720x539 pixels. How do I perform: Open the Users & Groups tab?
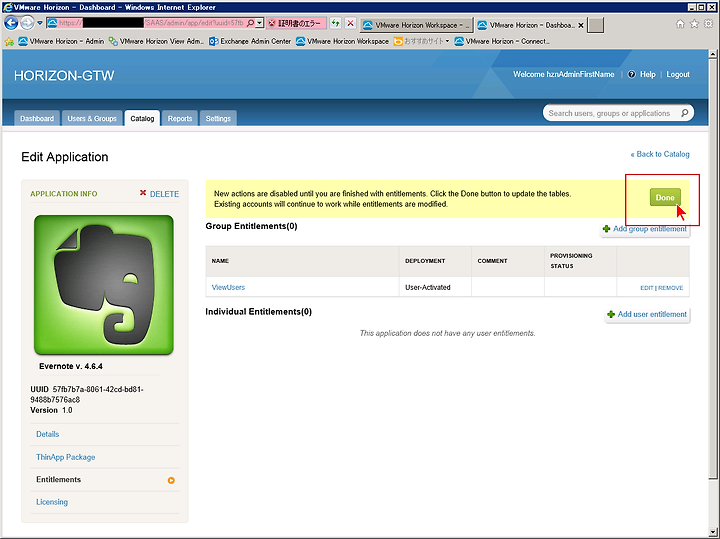(x=92, y=118)
